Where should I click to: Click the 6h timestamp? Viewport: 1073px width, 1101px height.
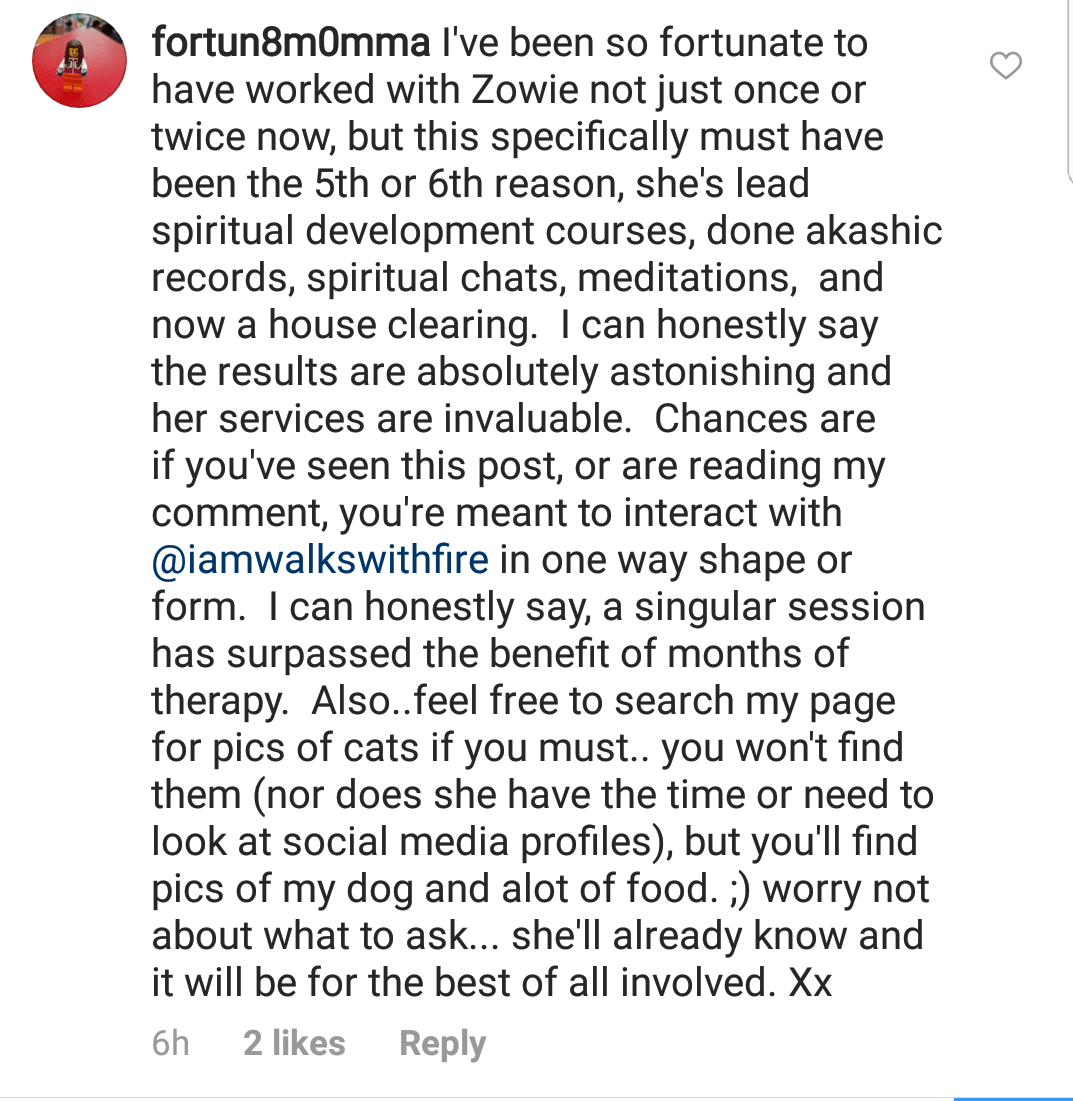click(170, 1043)
